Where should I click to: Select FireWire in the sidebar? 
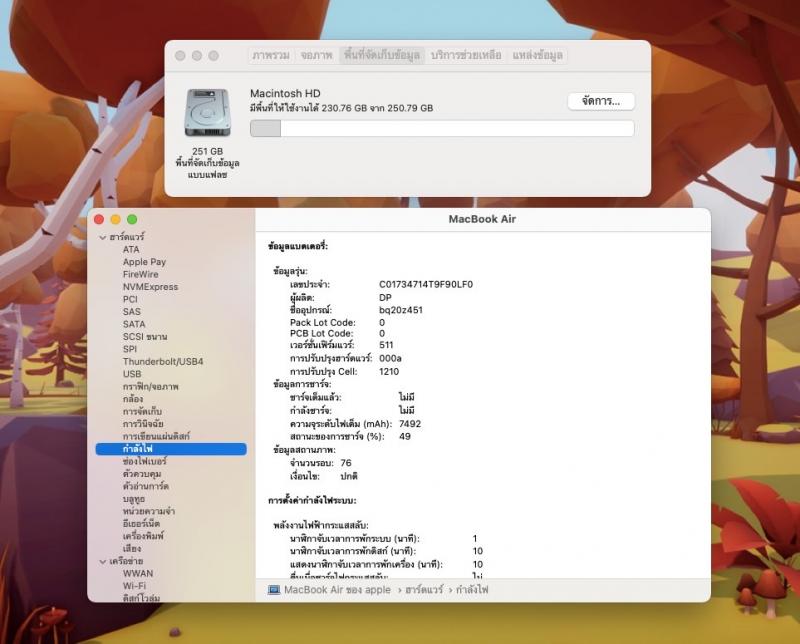(140, 275)
